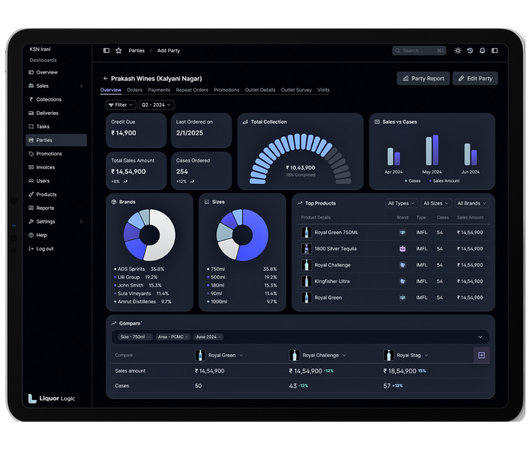Viewport: 530px width, 450px height.
Task: Click the Total Collection chart icon
Action: tap(245, 122)
